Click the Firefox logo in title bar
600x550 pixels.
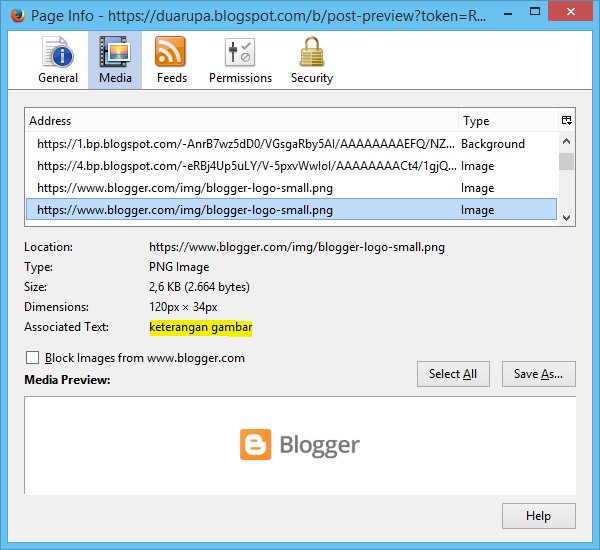(x=18, y=15)
